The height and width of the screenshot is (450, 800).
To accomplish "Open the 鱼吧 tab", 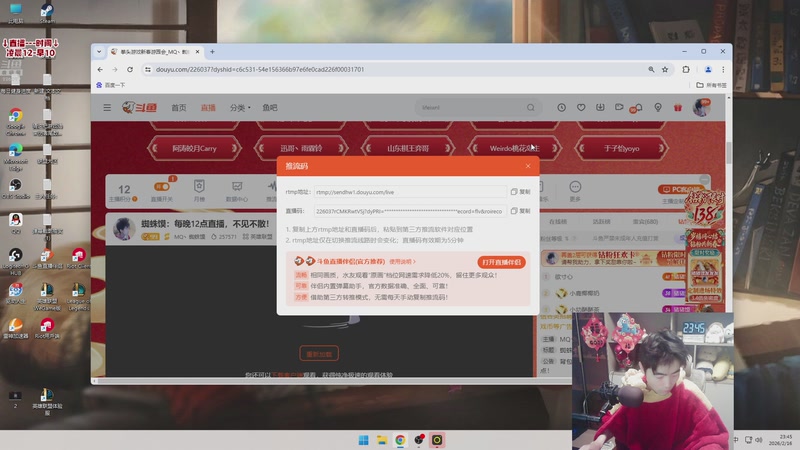I will tap(270, 108).
